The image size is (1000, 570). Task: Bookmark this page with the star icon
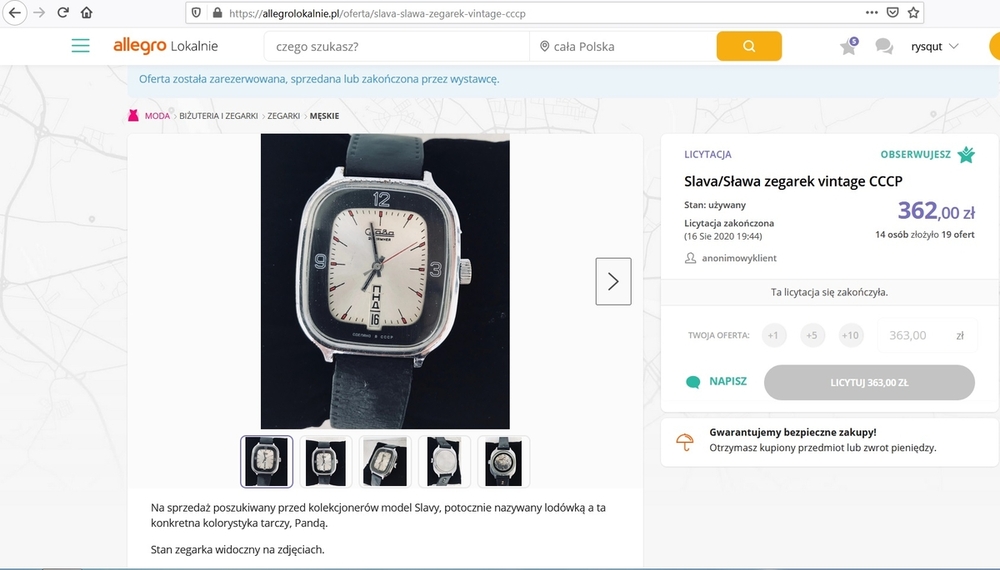click(914, 13)
